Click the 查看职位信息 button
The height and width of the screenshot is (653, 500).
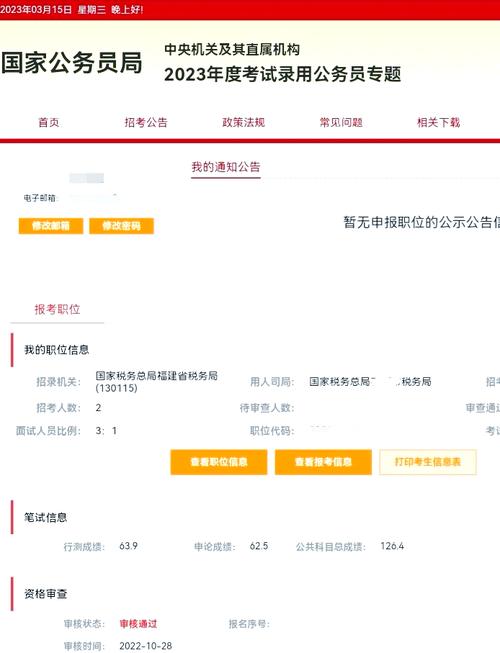coord(219,462)
